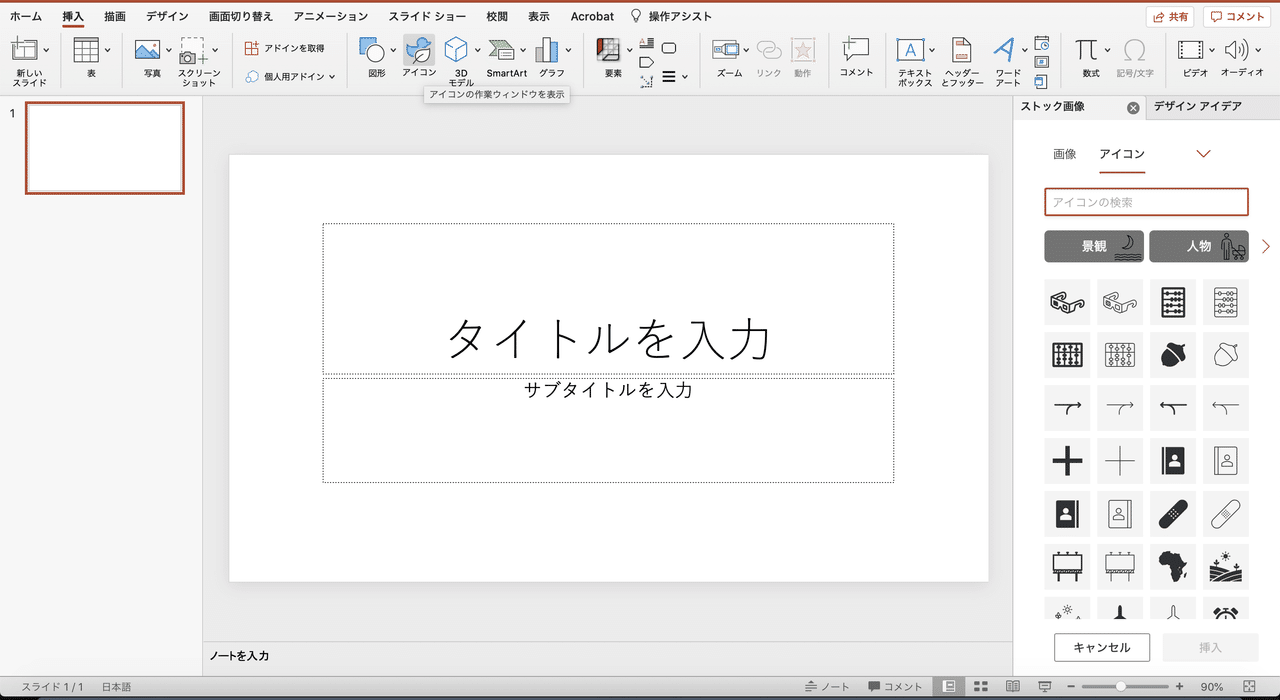
Task: Select the outline acorn icon
Action: (1226, 354)
